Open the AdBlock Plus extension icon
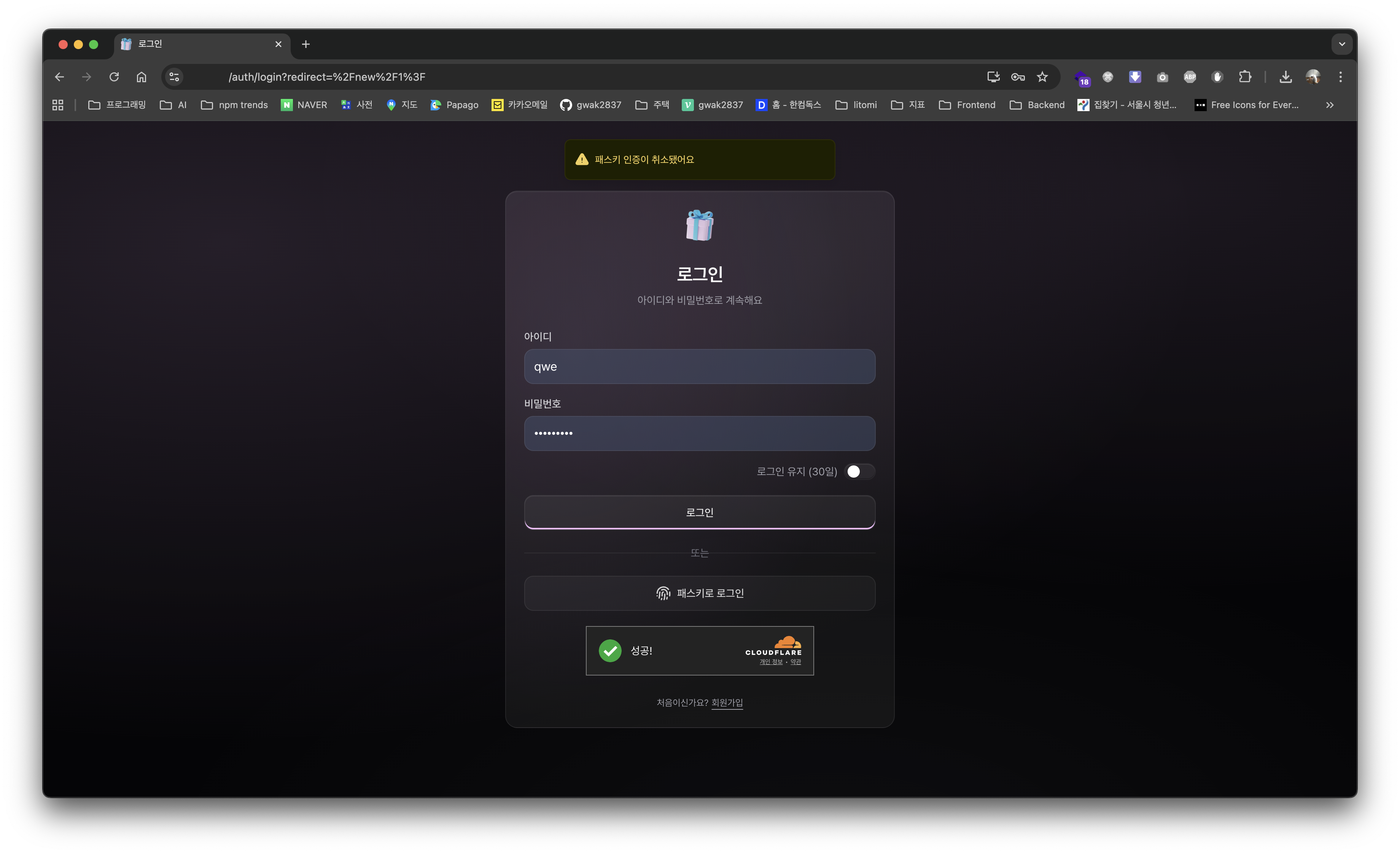The image size is (1400, 854). tap(1190, 77)
